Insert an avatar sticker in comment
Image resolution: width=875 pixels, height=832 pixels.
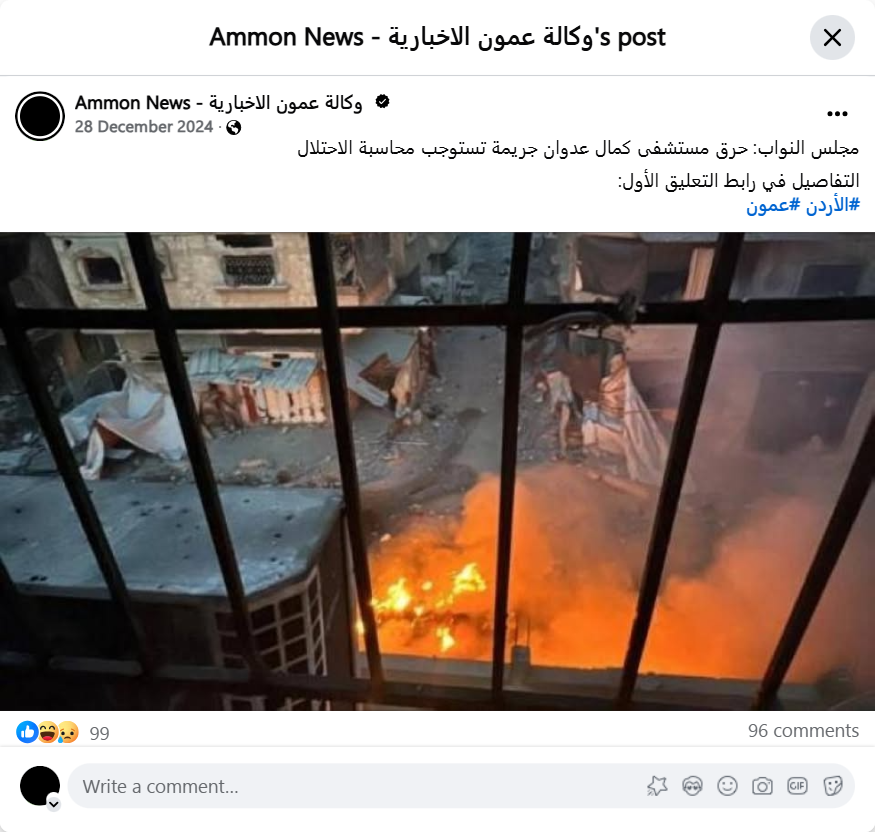[x=692, y=786]
